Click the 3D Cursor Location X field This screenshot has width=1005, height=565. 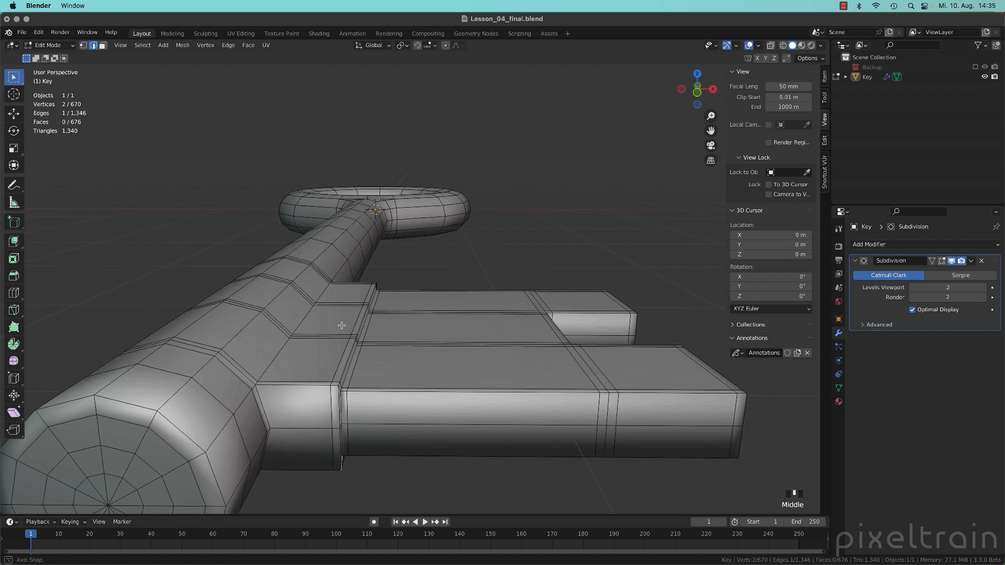[771, 235]
